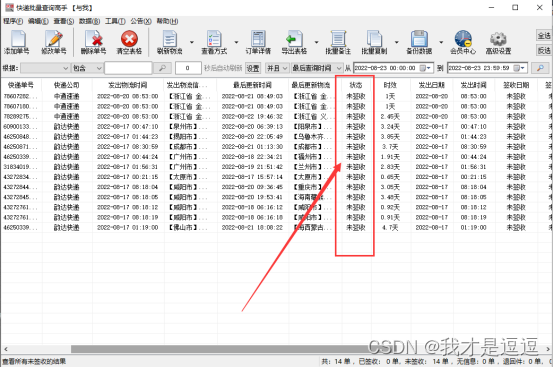Open 订单详情 order details icon
This screenshot has height=367, width=554.
258,39
